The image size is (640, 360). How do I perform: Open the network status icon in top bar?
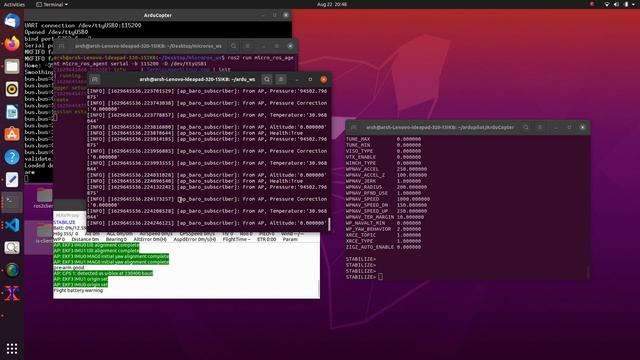607,4
